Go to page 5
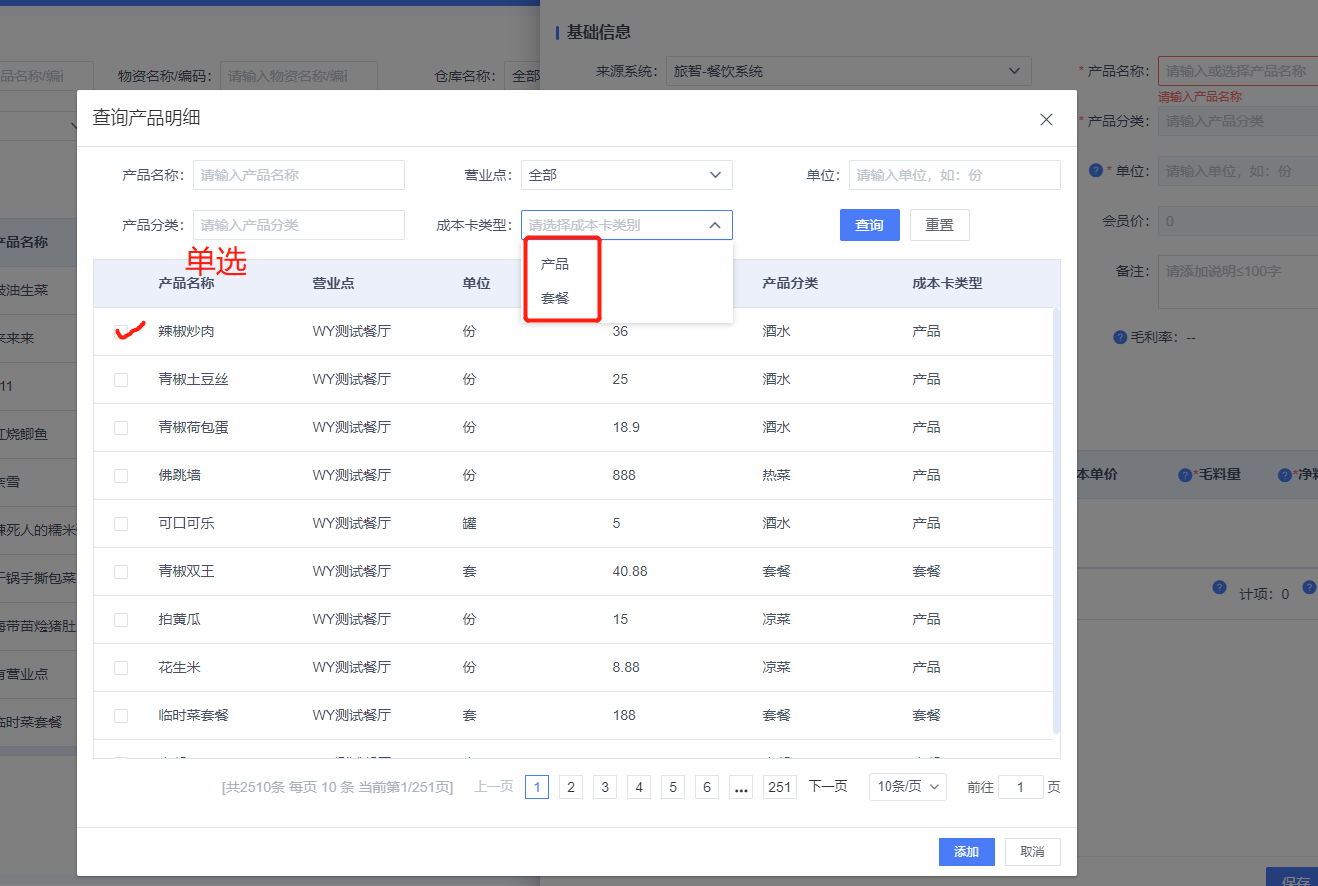The width and height of the screenshot is (1318, 886). point(673,787)
